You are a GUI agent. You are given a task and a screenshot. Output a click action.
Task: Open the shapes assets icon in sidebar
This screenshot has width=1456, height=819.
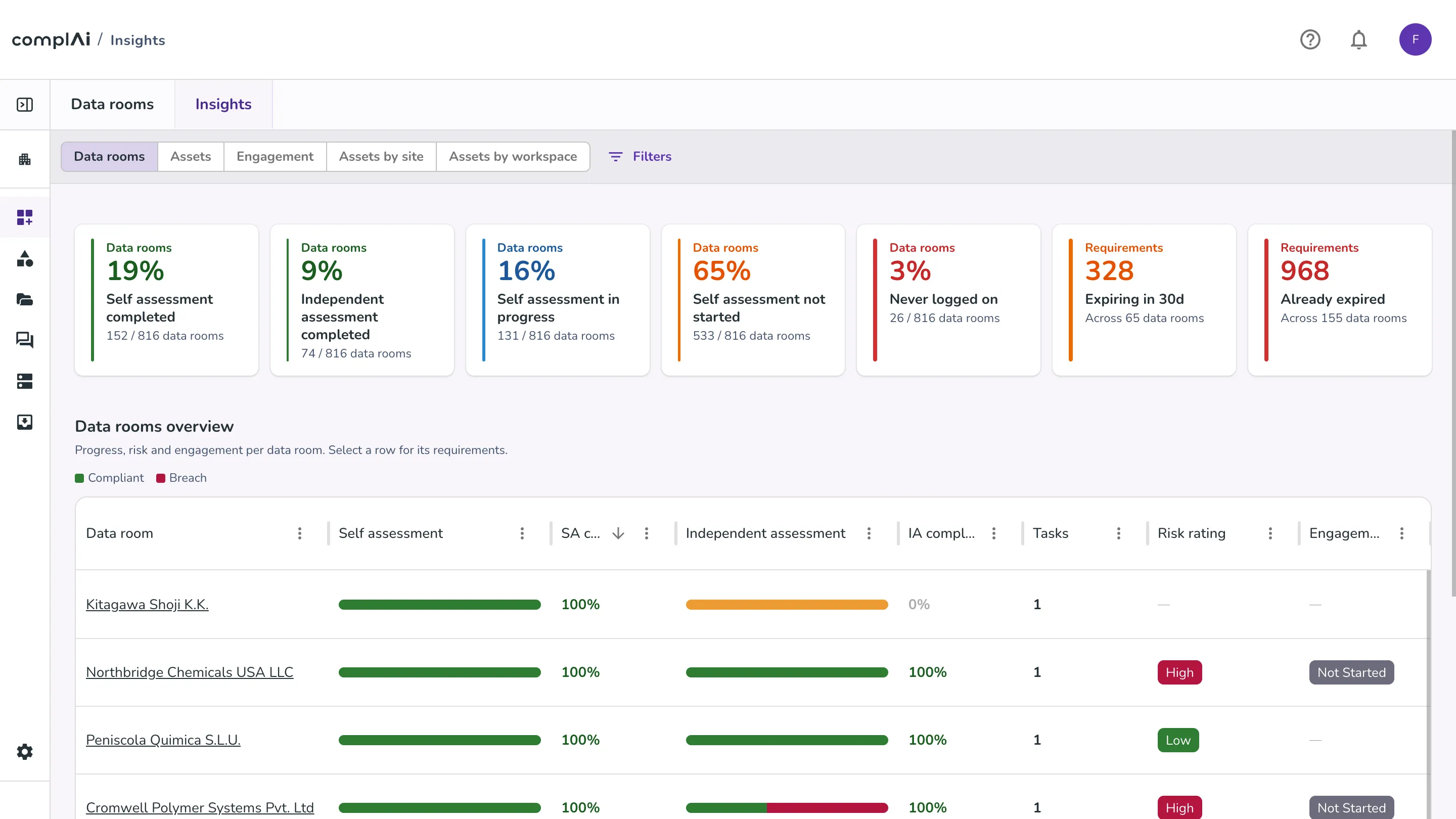pyautogui.click(x=25, y=259)
